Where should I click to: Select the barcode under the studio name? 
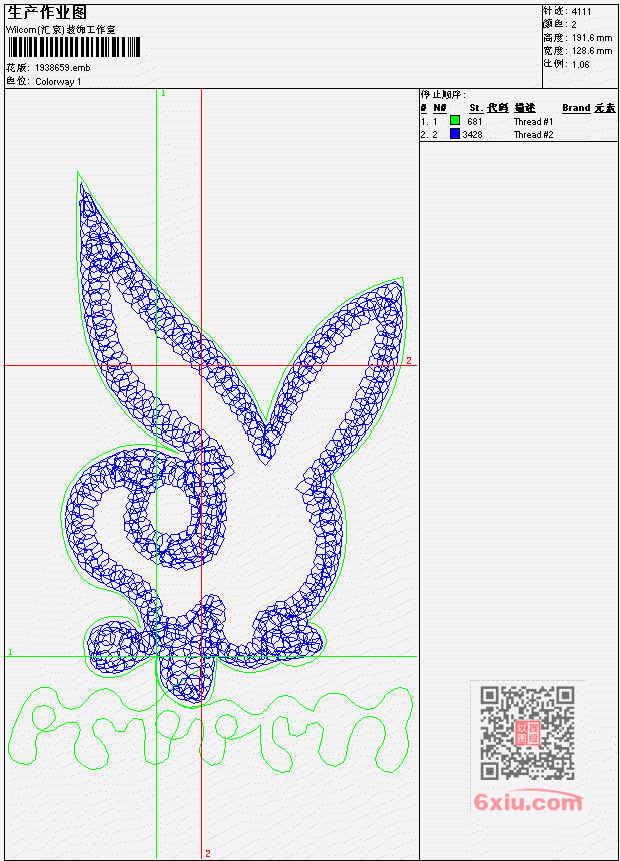click(74, 48)
